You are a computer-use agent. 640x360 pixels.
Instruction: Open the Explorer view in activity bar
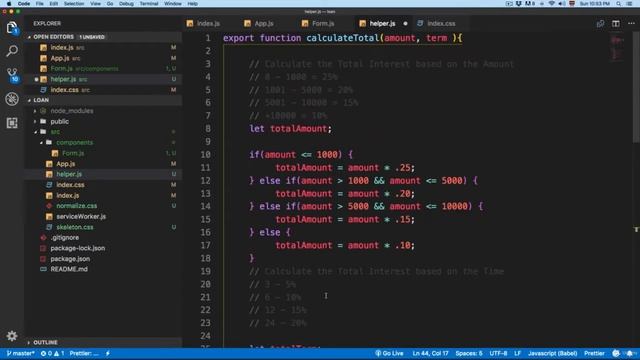pyautogui.click(x=12, y=27)
